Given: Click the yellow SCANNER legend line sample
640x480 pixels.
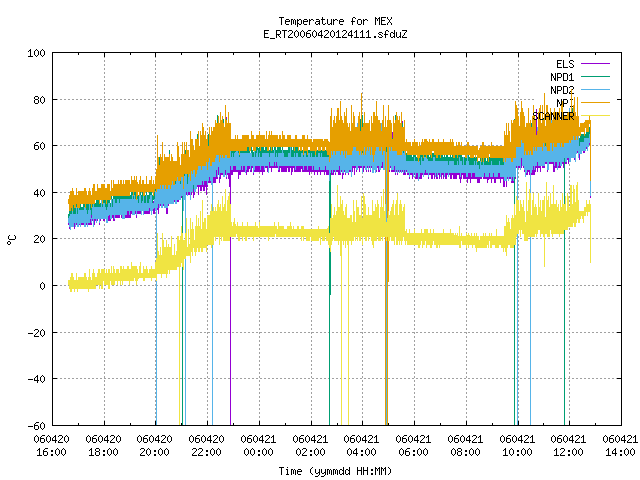Looking at the screenshot, I should [x=596, y=116].
